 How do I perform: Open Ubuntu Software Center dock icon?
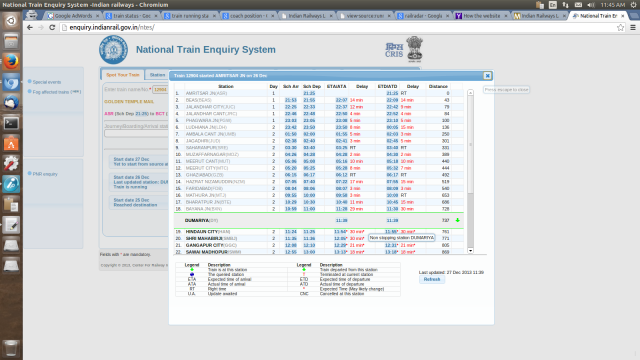coord(11,143)
